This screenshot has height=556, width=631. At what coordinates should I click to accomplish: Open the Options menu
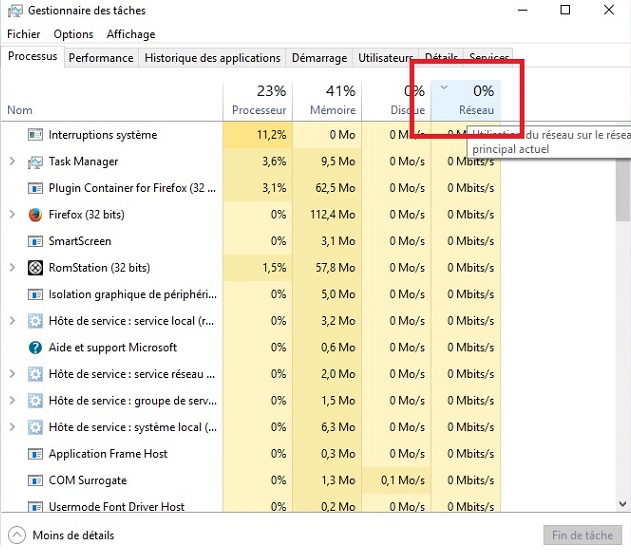click(x=73, y=34)
